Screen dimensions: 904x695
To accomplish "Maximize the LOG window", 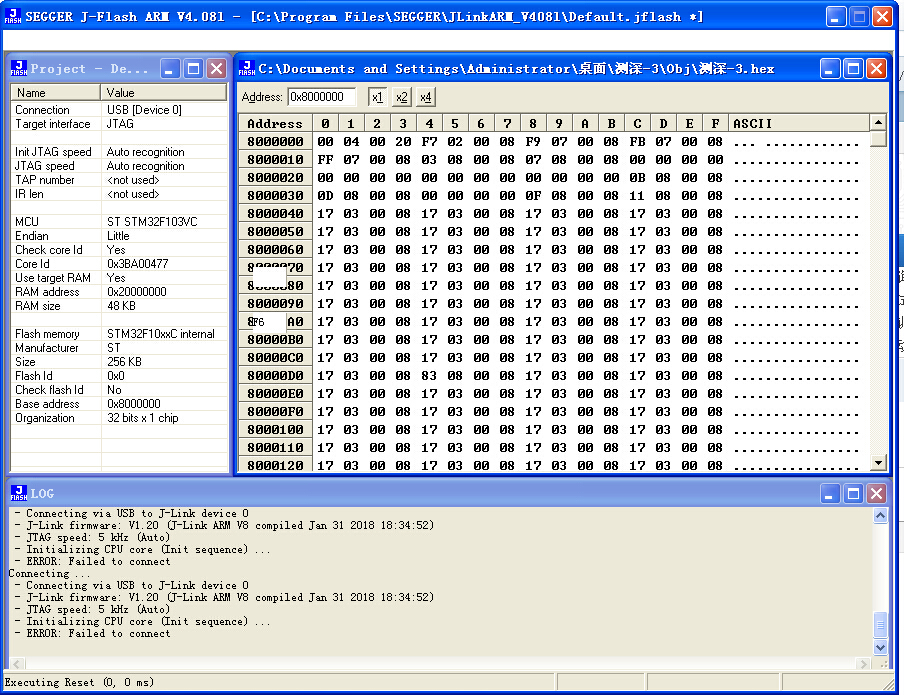I will [x=853, y=493].
